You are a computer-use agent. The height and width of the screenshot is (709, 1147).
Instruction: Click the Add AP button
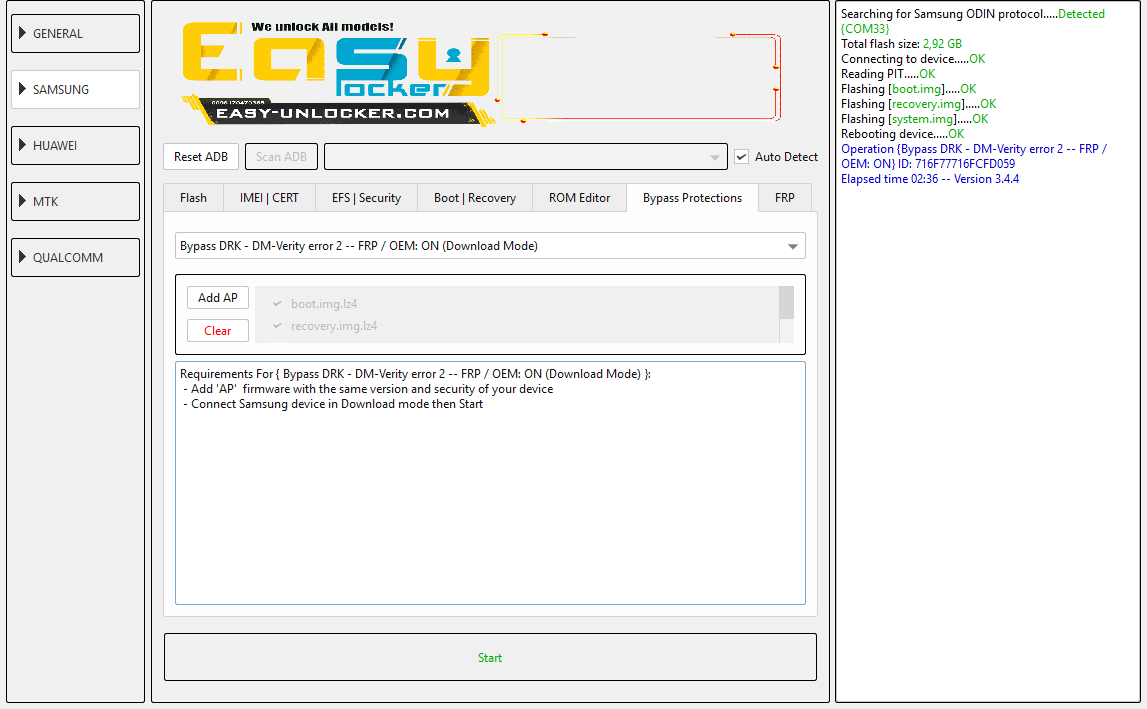[218, 298]
